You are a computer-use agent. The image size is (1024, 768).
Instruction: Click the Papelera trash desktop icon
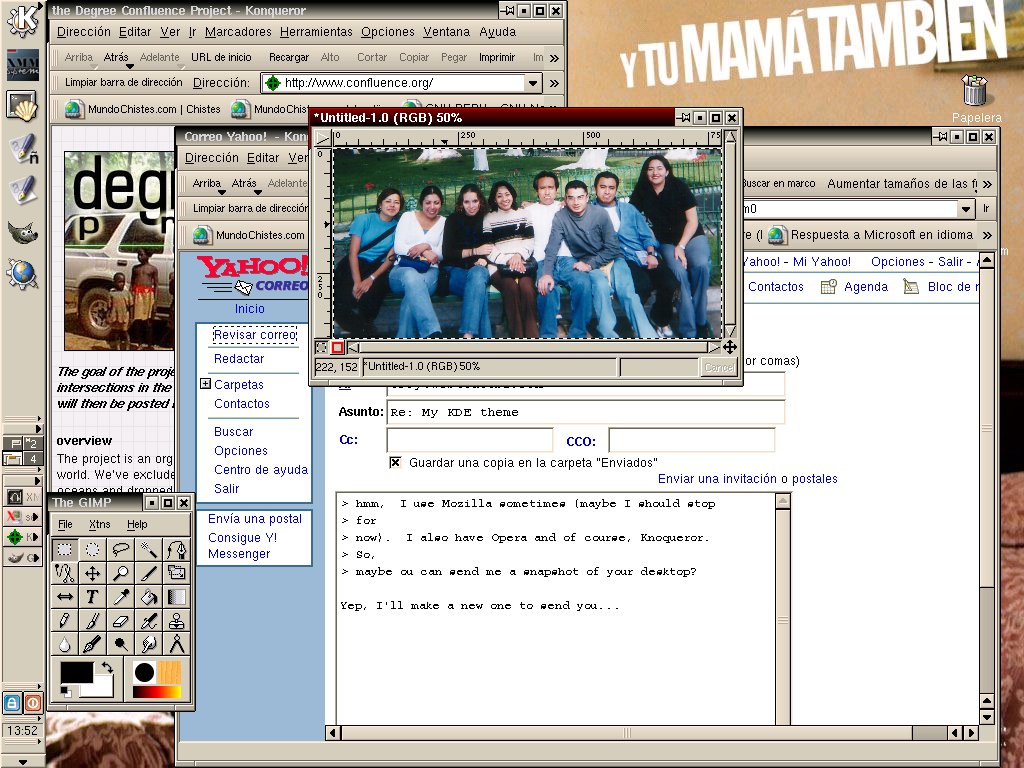(x=976, y=98)
